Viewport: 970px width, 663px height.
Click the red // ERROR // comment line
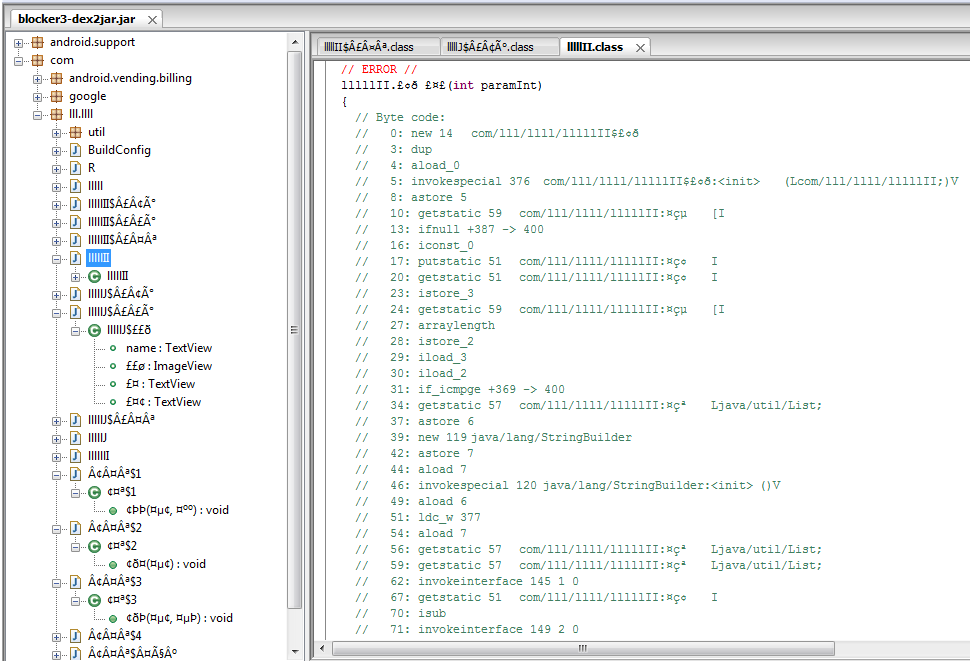point(379,69)
